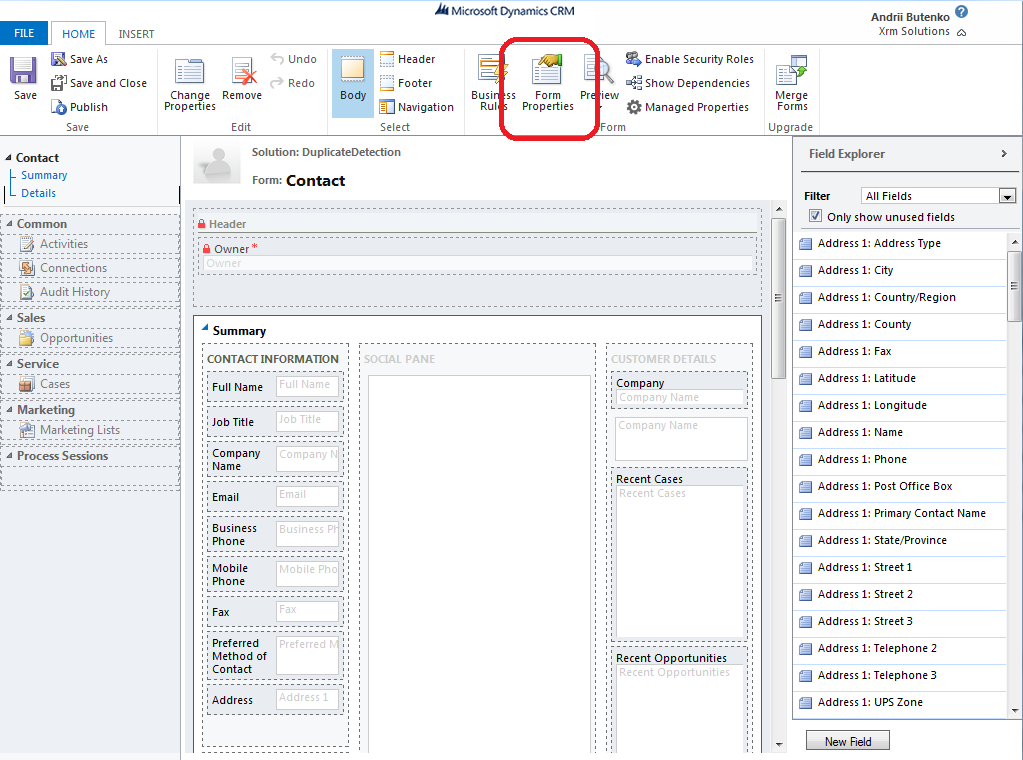Click Enable Security Roles
Screen dimensions: 1023x760
[690, 59]
